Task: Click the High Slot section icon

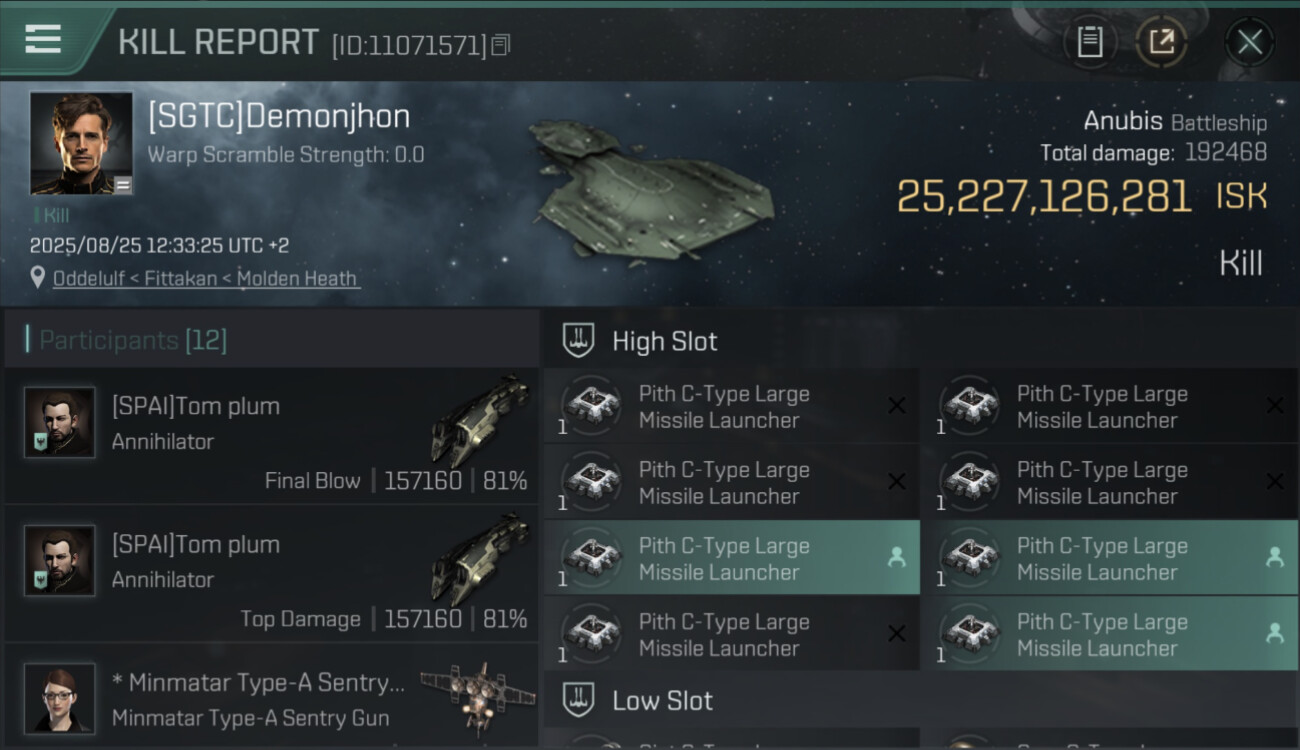Action: [x=578, y=341]
